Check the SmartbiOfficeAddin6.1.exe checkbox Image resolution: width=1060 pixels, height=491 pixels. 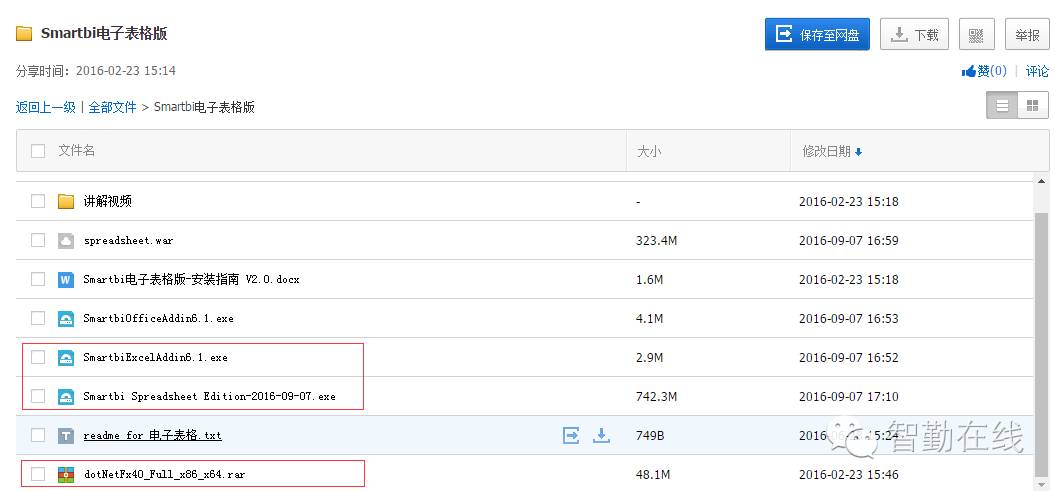click(x=38, y=318)
